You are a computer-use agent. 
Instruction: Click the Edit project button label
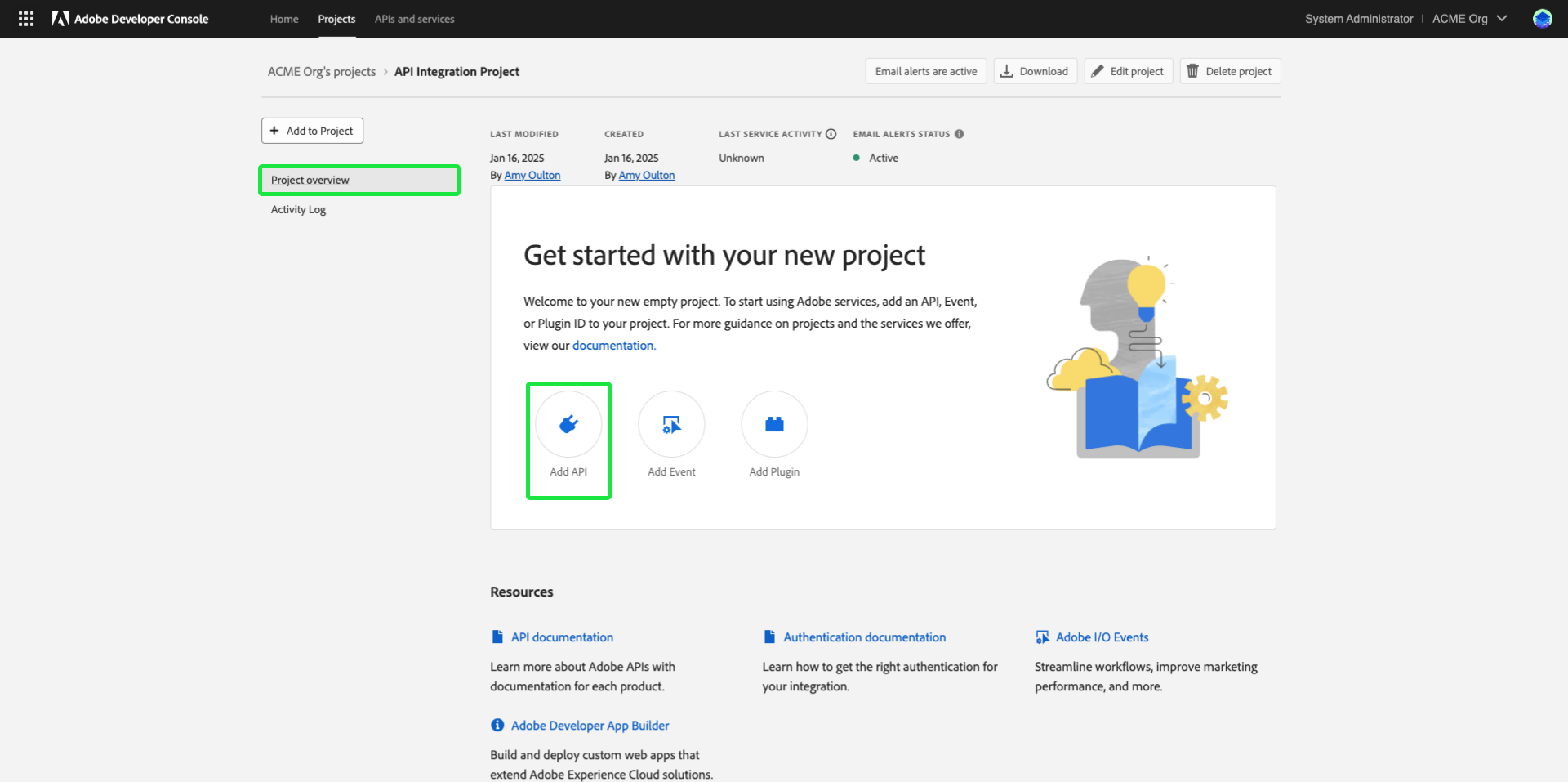click(x=1137, y=71)
